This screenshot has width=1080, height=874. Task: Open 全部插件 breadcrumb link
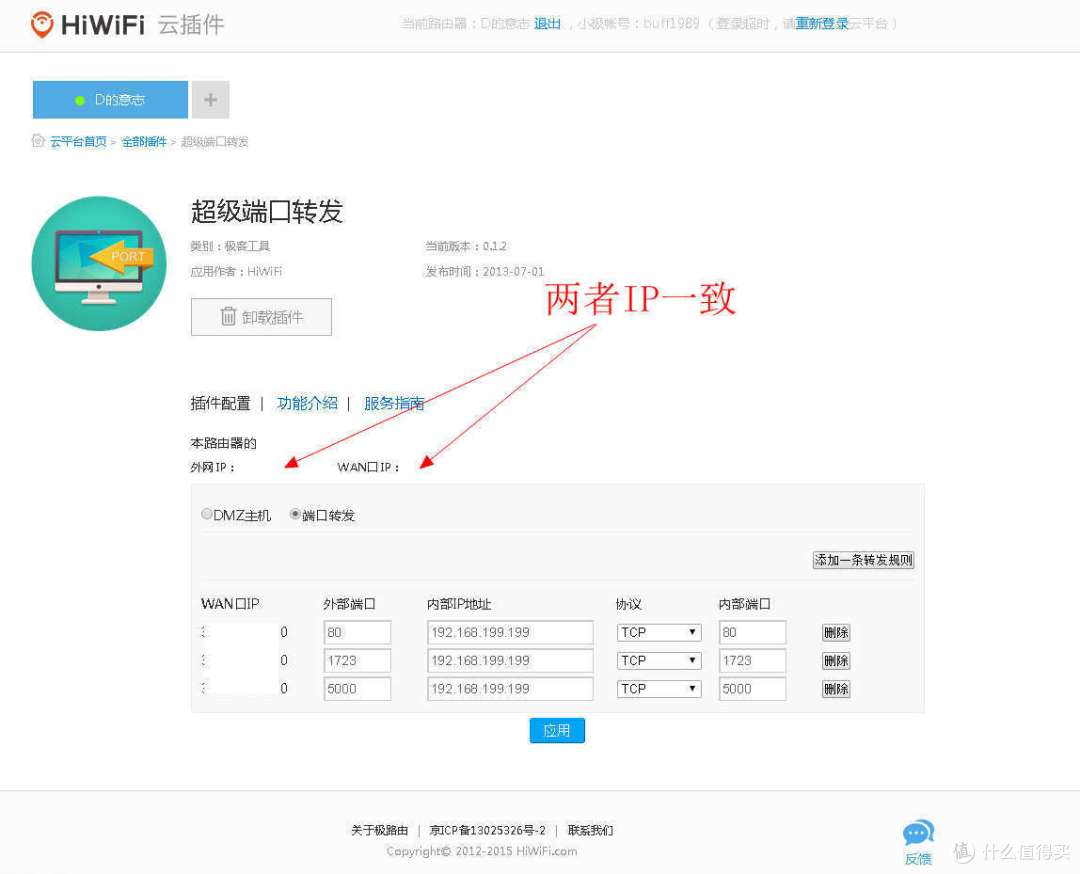click(144, 141)
